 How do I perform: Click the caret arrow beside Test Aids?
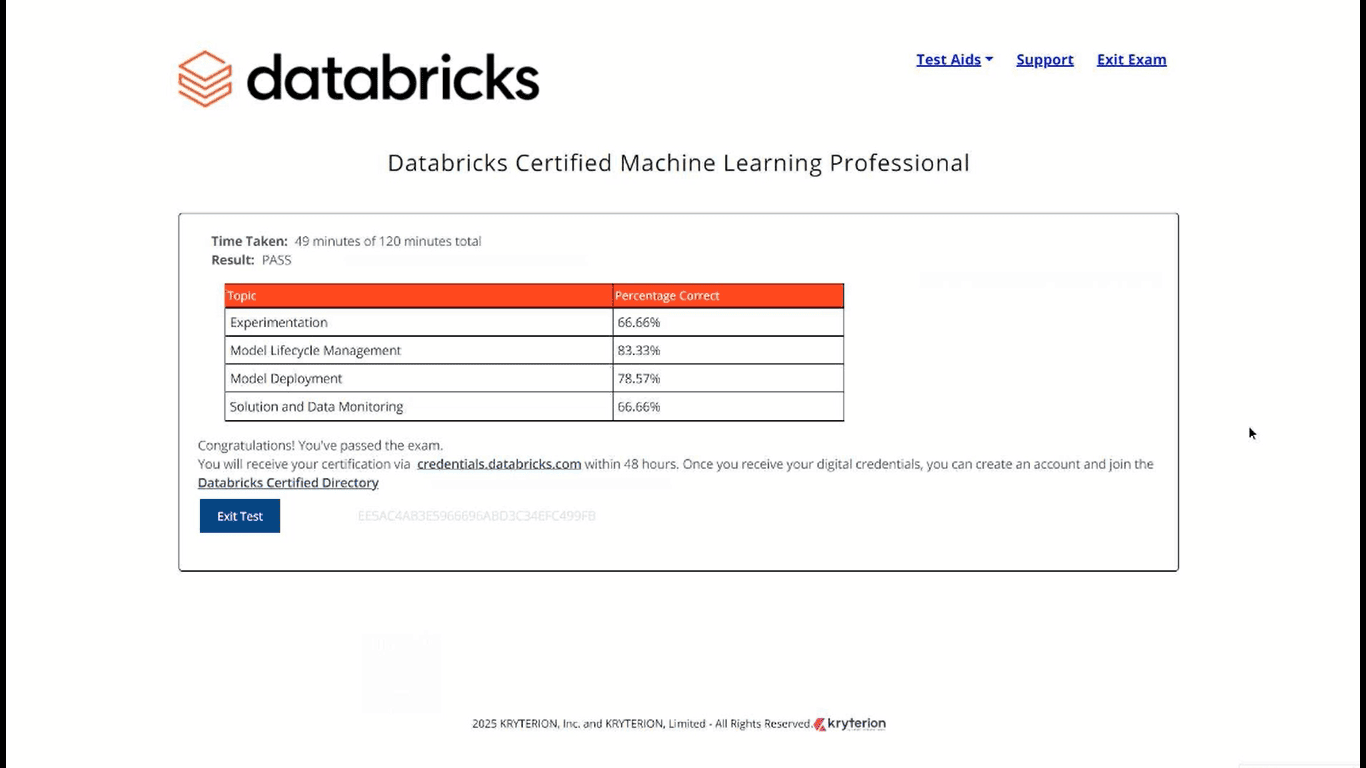pos(989,60)
